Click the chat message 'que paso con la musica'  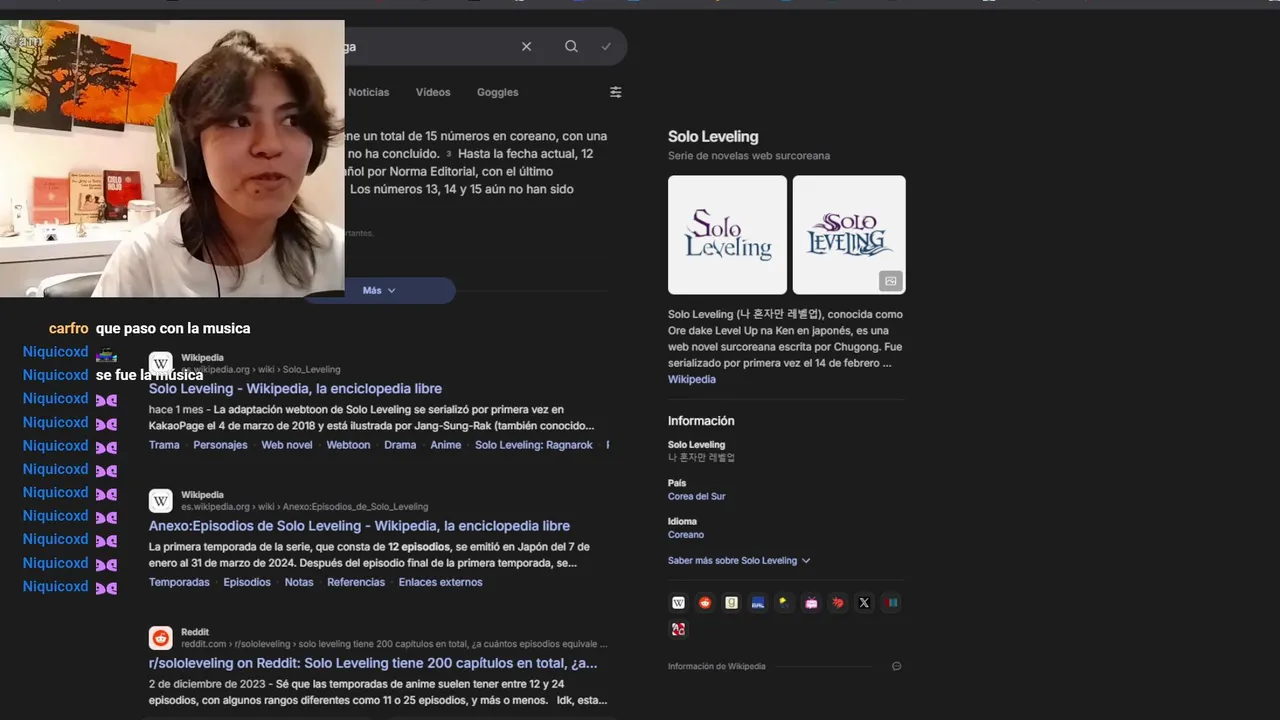pyautogui.click(x=173, y=328)
